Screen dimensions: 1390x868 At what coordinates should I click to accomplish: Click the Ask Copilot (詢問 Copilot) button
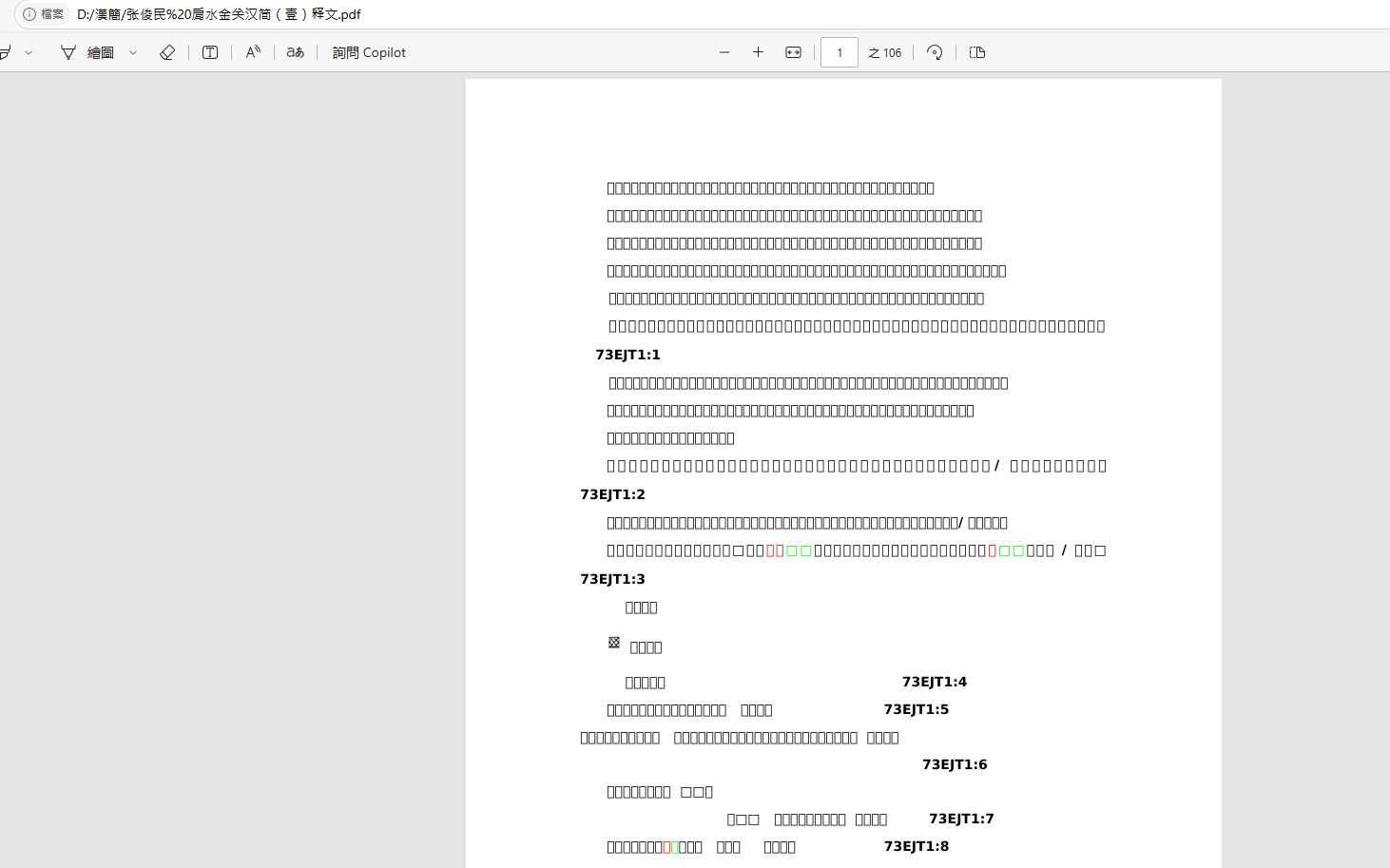[369, 52]
